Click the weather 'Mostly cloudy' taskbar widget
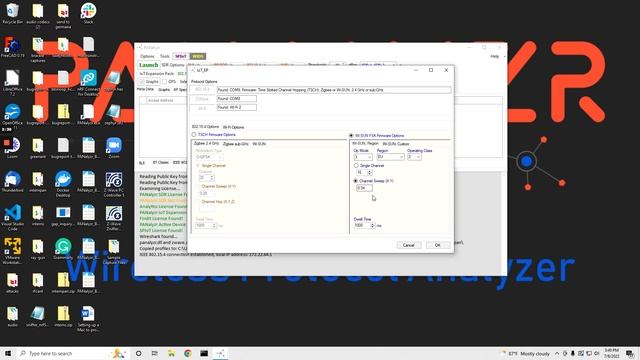This screenshot has width=640, height=360. click(526, 353)
